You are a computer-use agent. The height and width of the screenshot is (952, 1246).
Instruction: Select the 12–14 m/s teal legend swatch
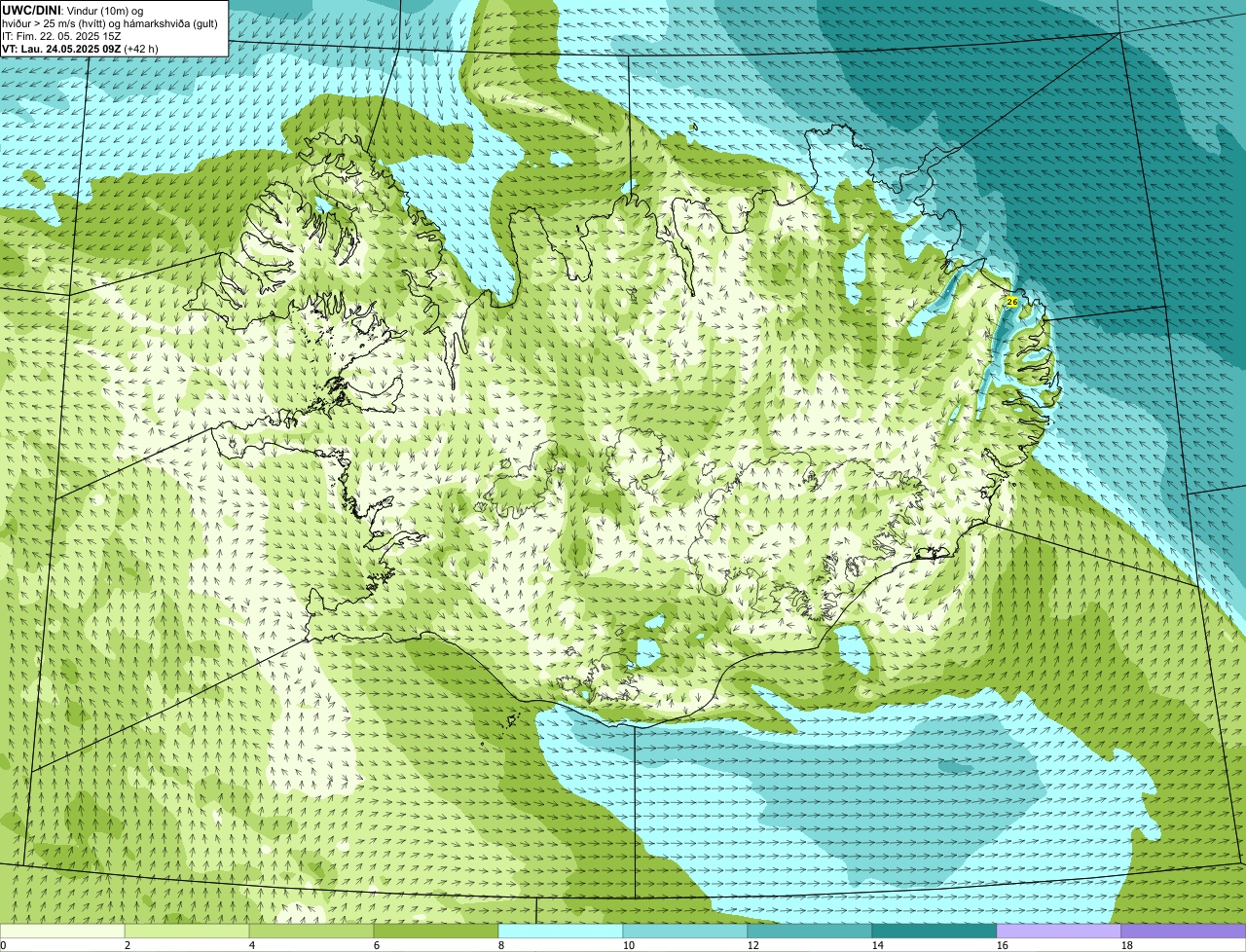[x=810, y=932]
